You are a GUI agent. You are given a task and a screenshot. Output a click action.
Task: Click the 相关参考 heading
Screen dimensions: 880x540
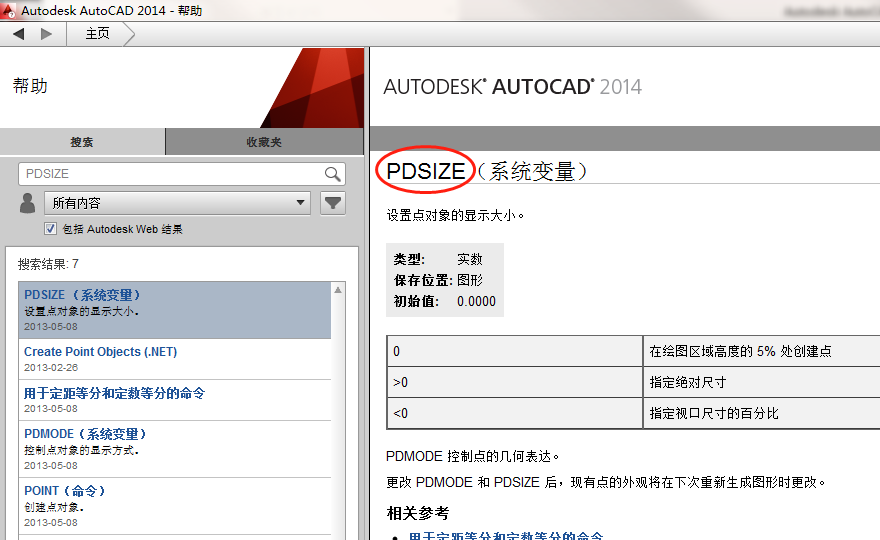point(418,512)
